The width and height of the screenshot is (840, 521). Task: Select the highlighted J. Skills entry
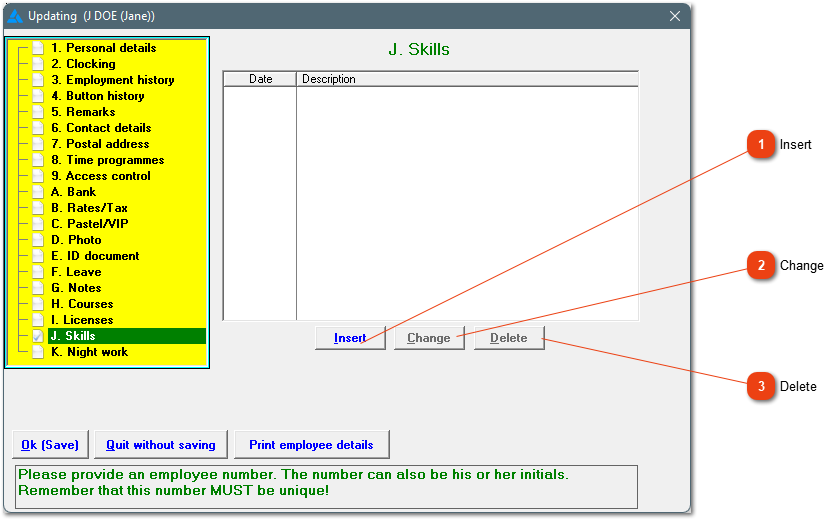coord(127,336)
